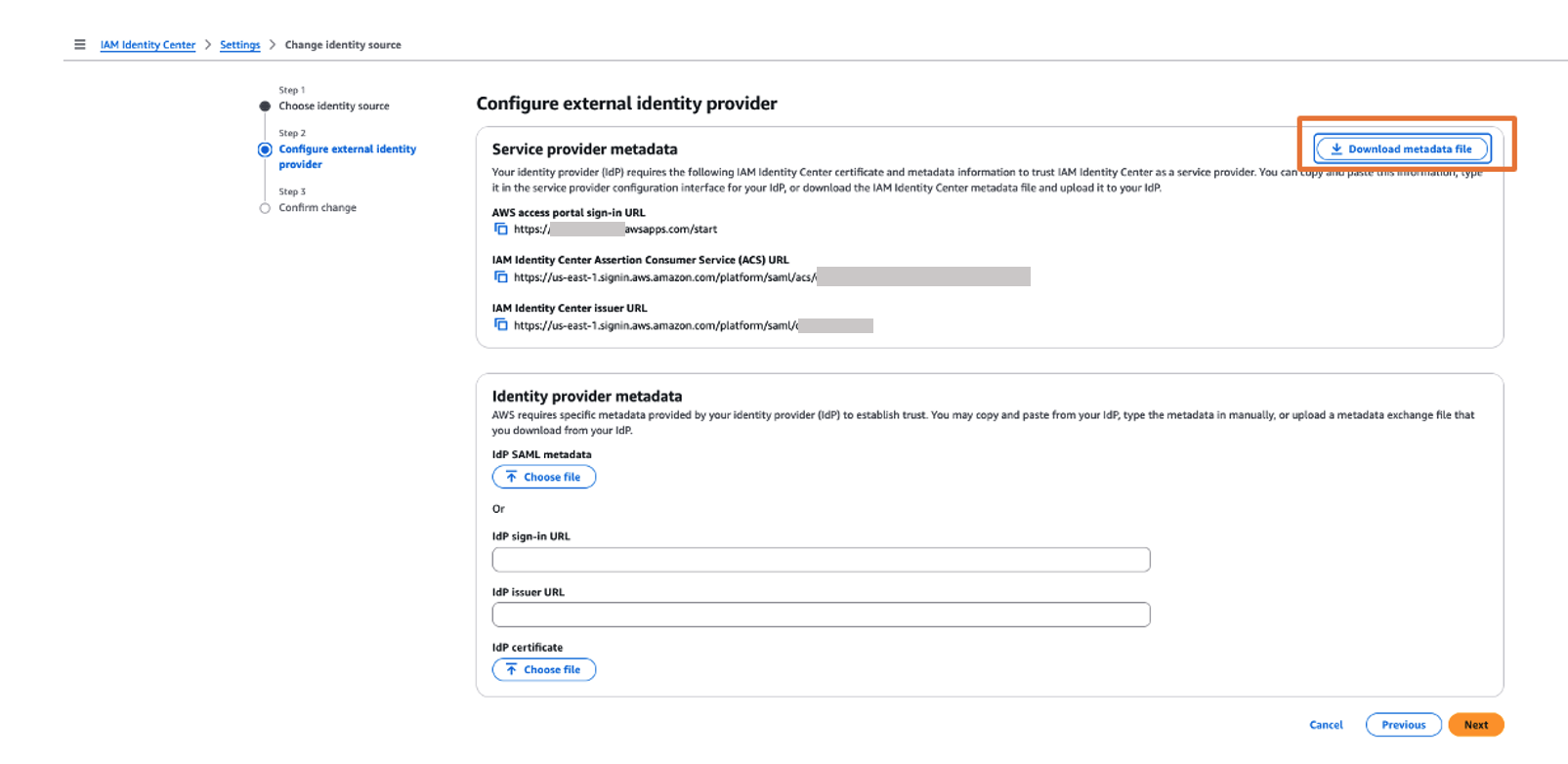
Task: Choose file for IdP SAML metadata
Action: [x=544, y=476]
